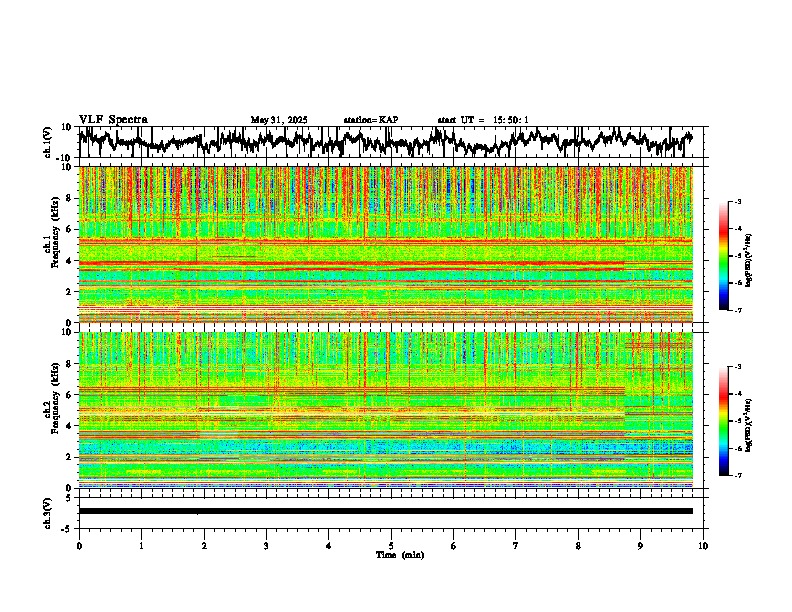792x612 pixels.
Task: Click time axis tick label "2"
Action: pos(204,546)
